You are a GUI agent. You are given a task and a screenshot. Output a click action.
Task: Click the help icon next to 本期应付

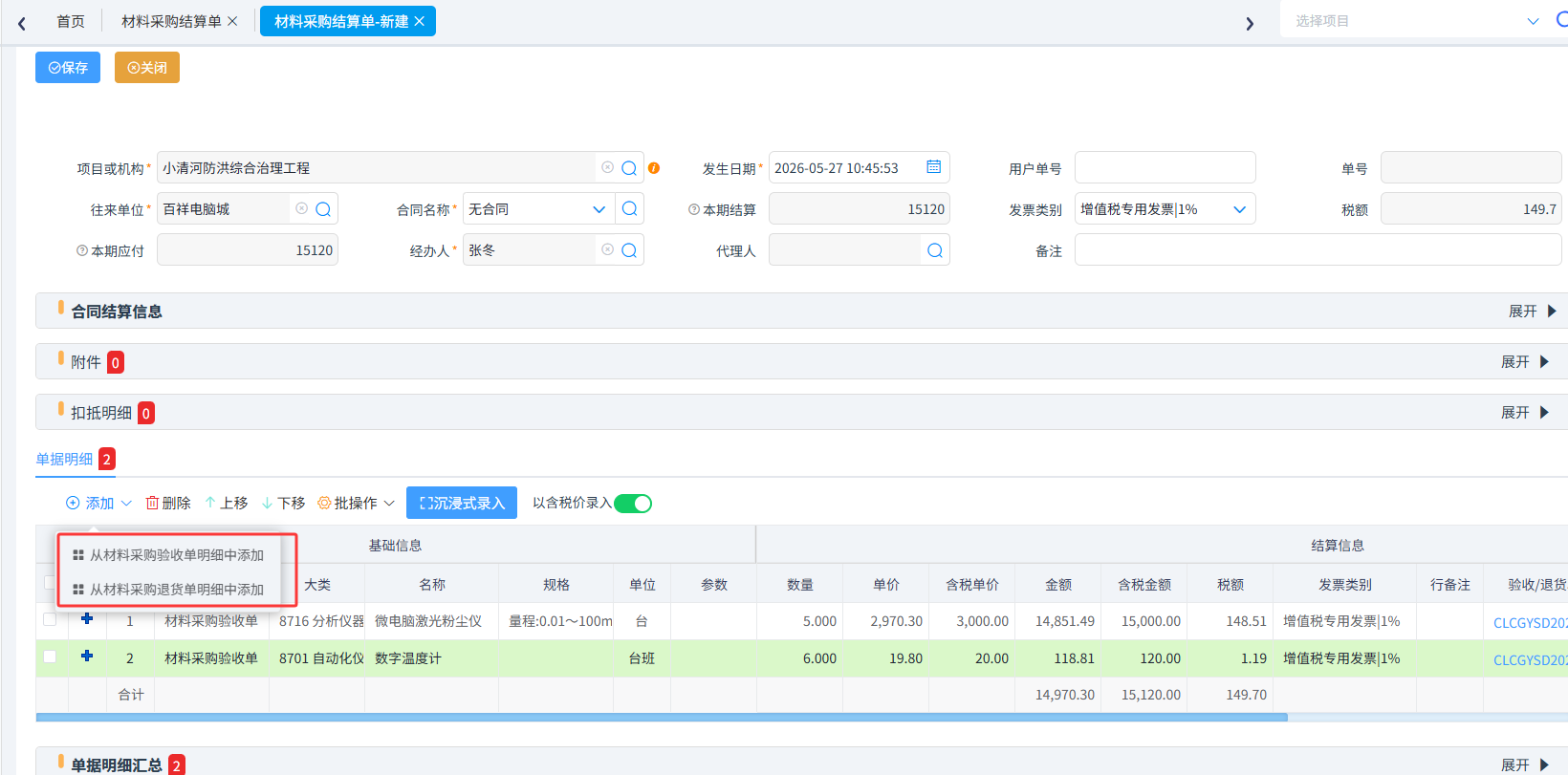pyautogui.click(x=82, y=250)
